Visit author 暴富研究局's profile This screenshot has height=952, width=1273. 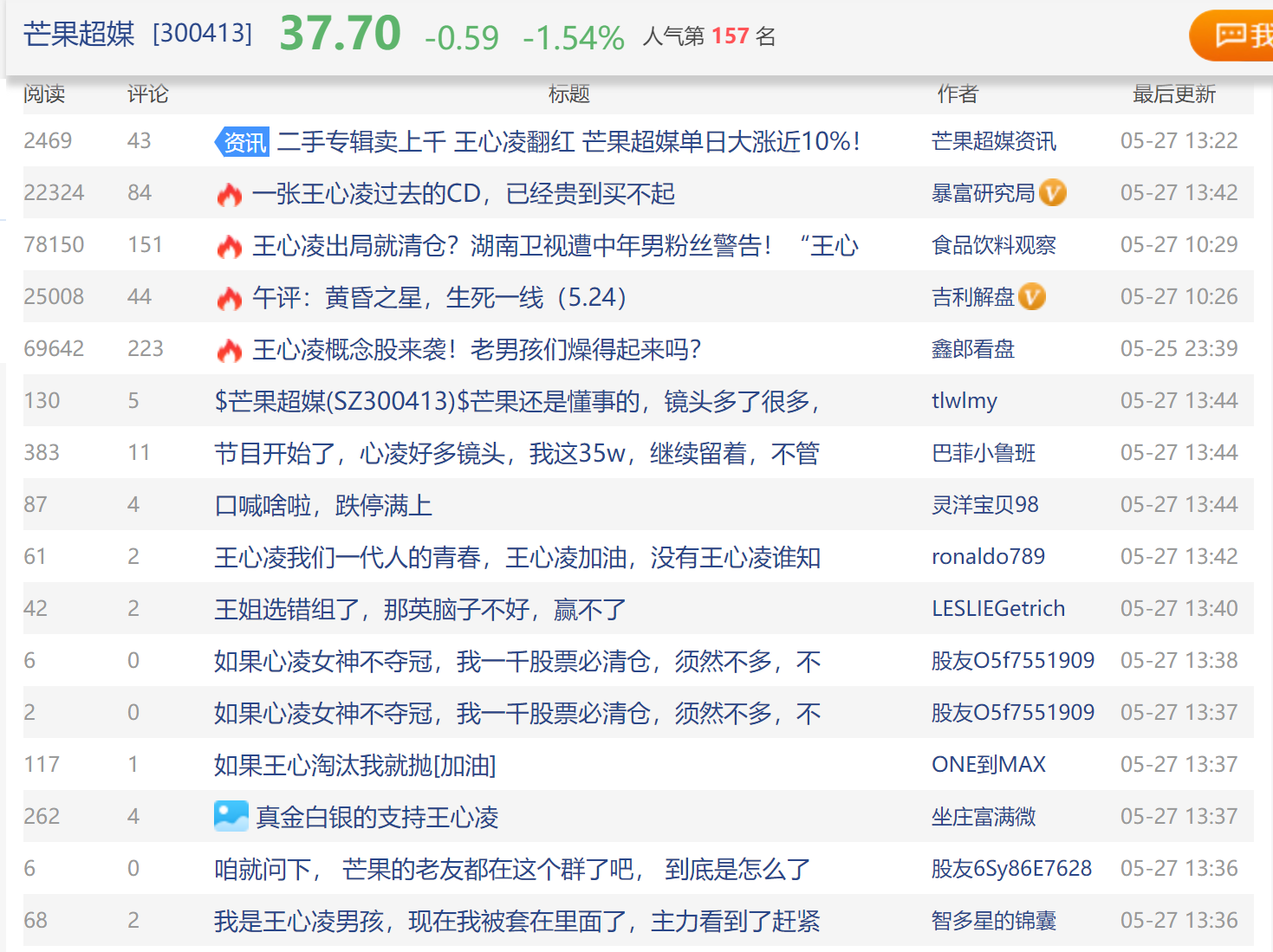click(984, 193)
